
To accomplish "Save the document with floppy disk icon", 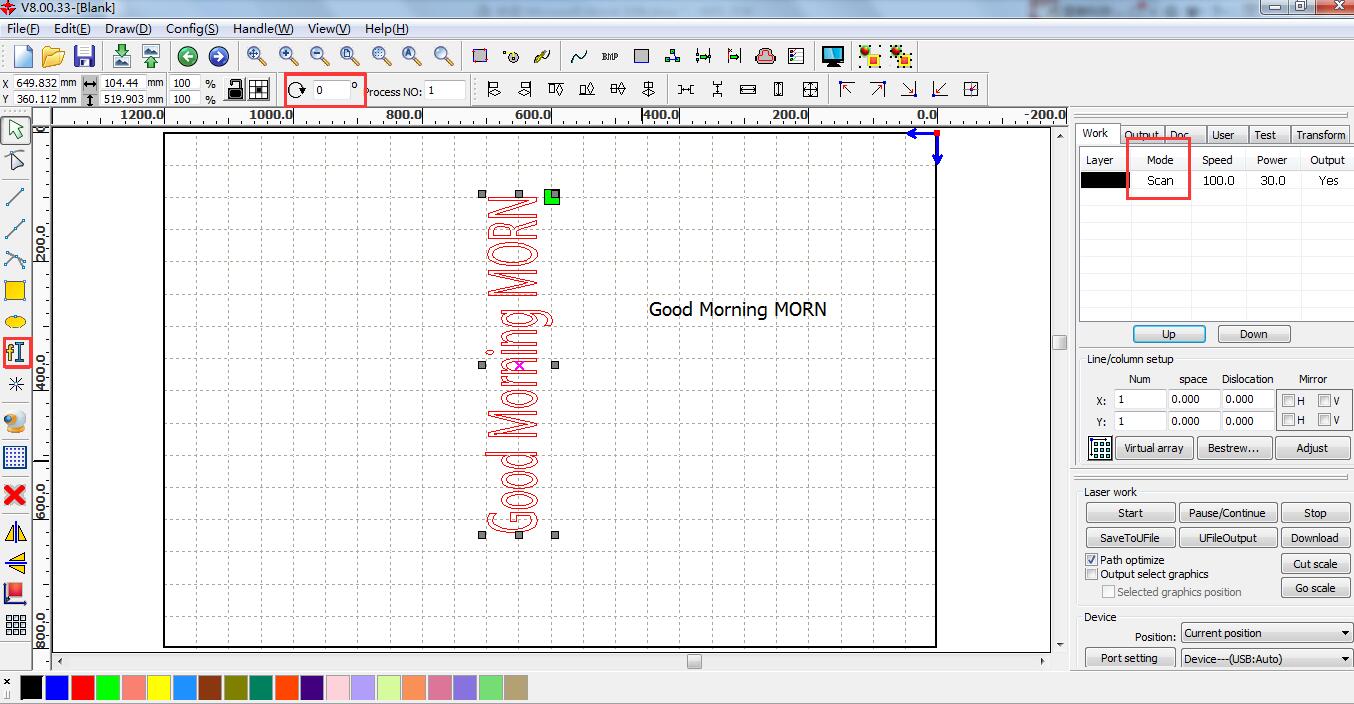I will pyautogui.click(x=84, y=56).
